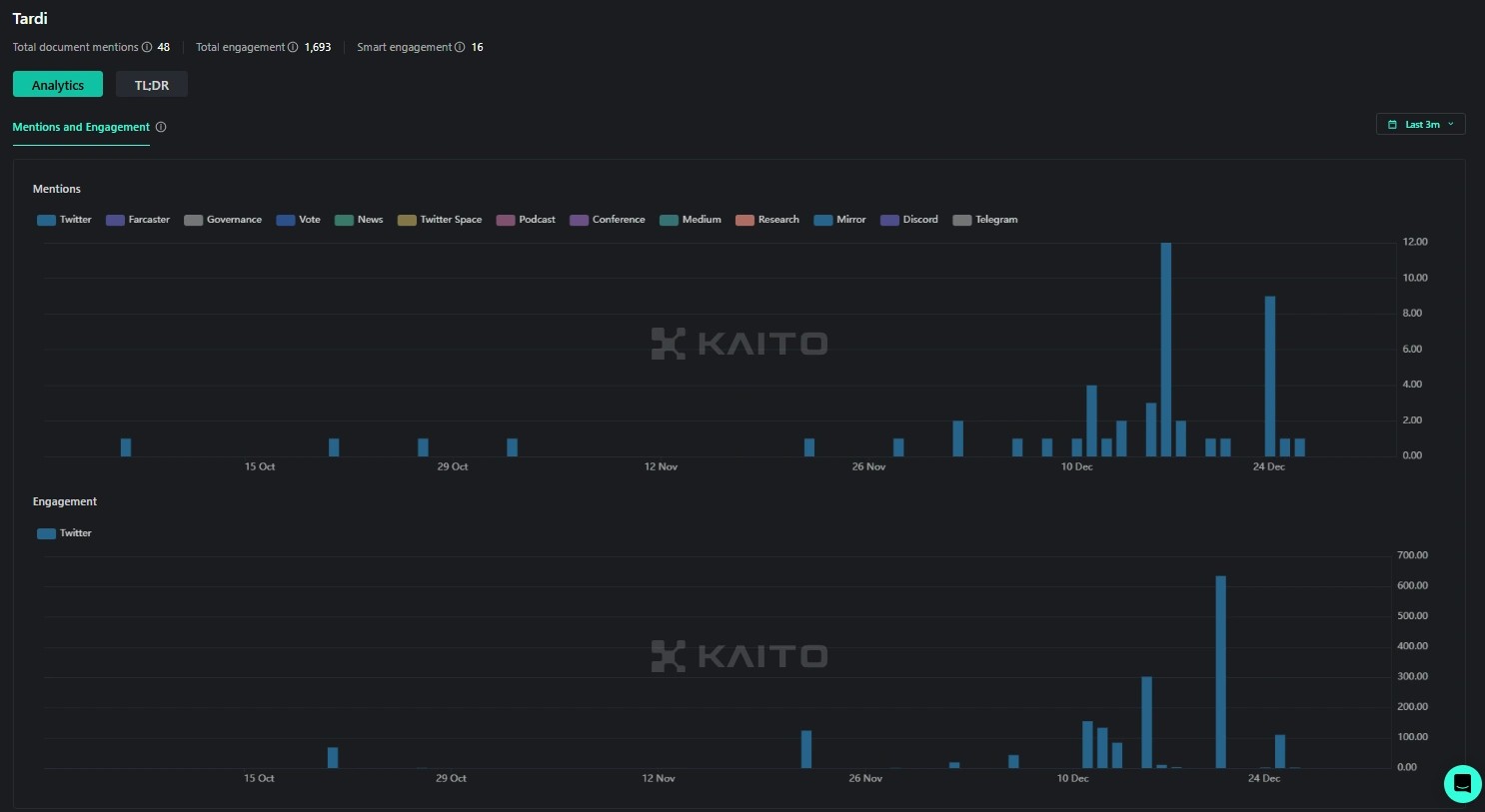Click the 29 Oct label on the Mentions axis
Screen dimensions: 1485x812
coord(453,466)
